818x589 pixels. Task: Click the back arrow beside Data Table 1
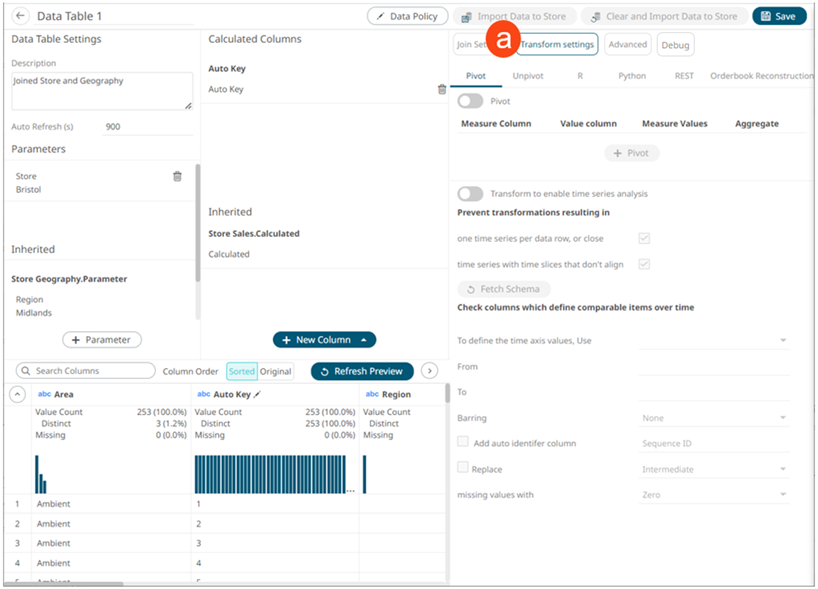(21, 16)
